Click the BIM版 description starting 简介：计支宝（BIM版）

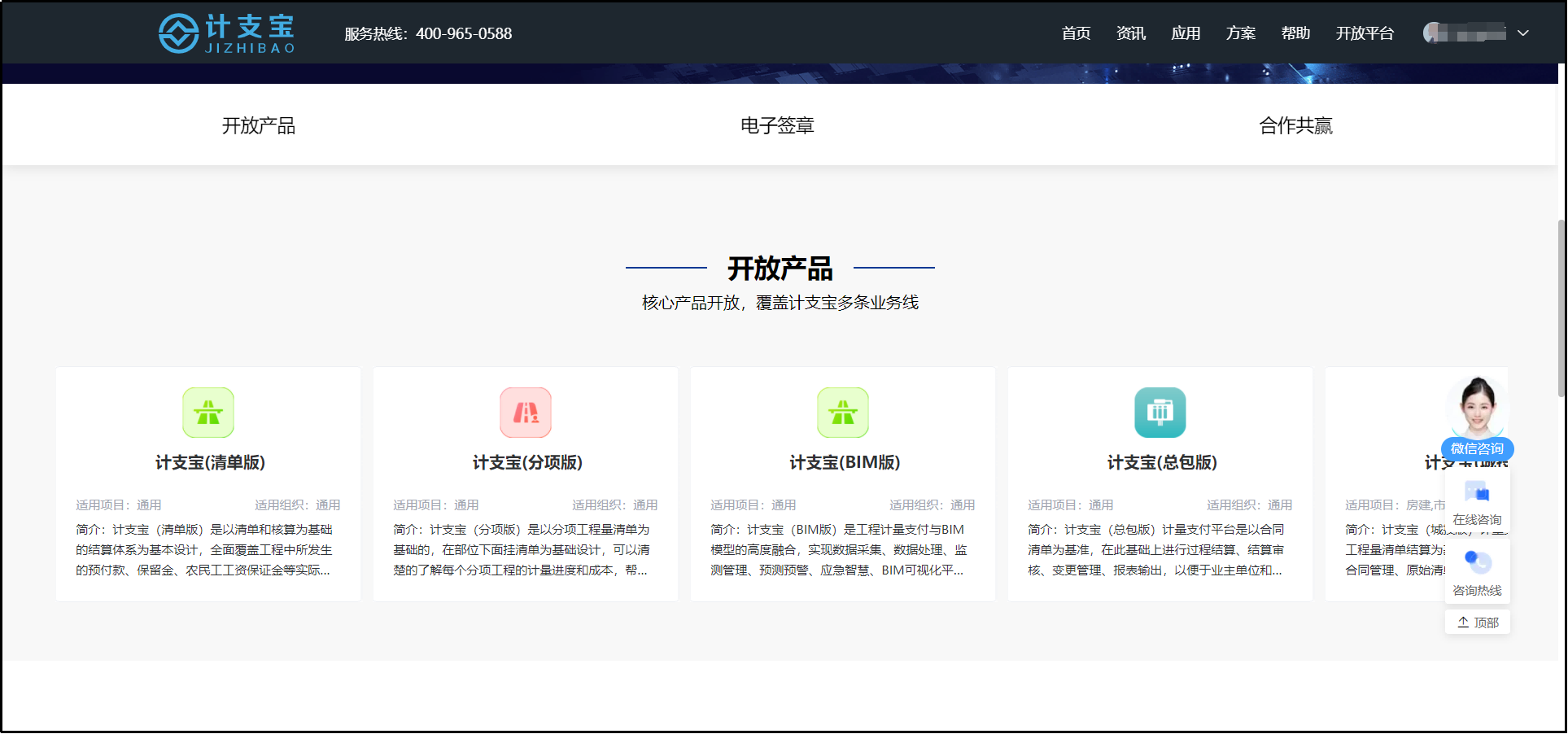pos(839,550)
